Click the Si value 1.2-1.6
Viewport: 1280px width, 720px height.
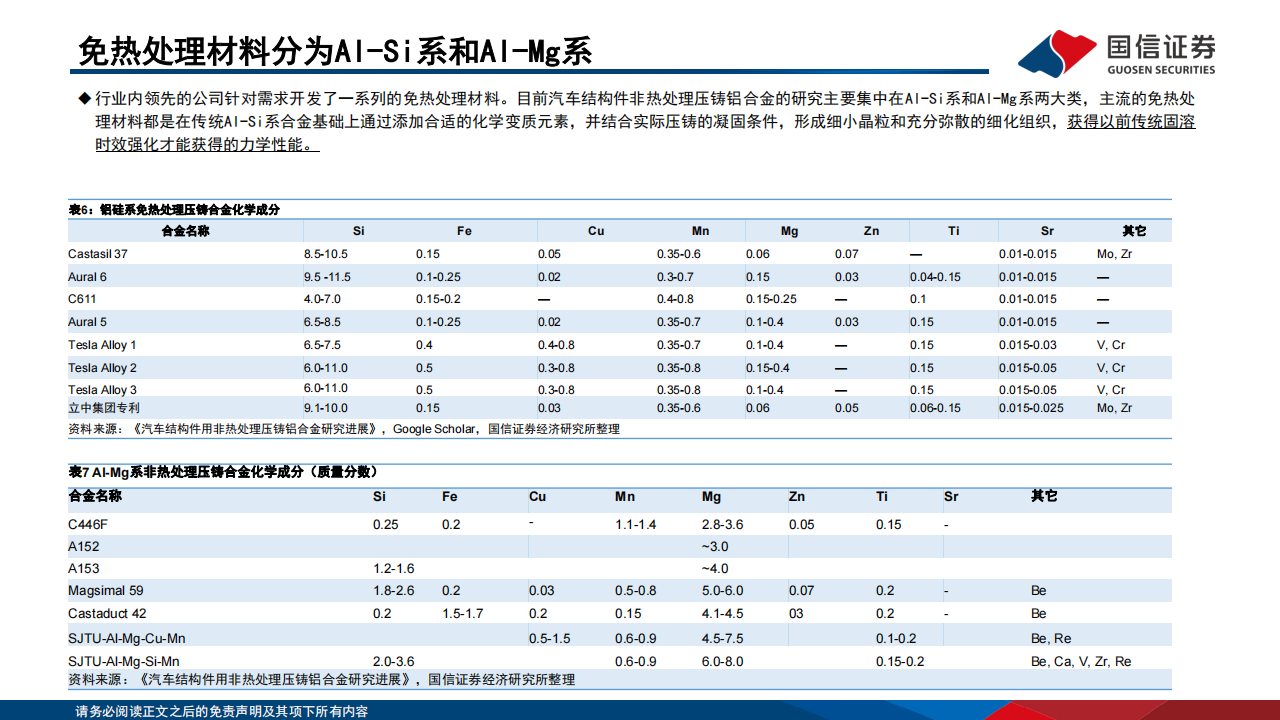click(x=393, y=569)
